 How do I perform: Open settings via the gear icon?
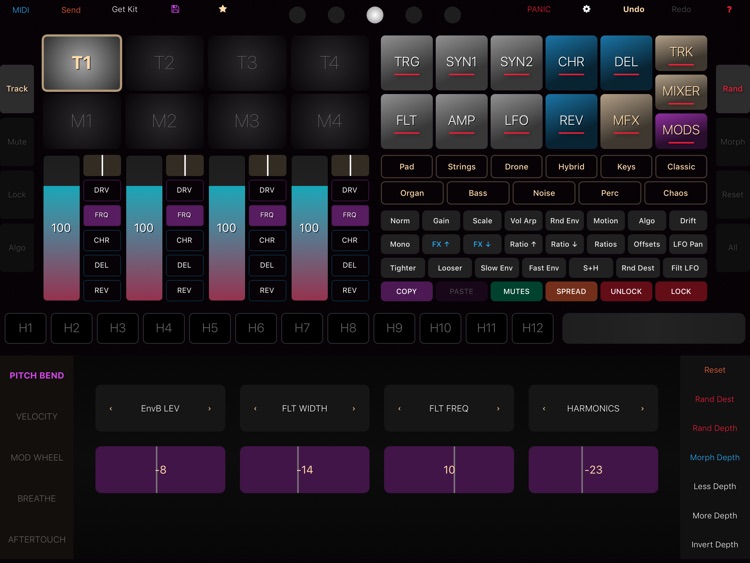[x=586, y=9]
